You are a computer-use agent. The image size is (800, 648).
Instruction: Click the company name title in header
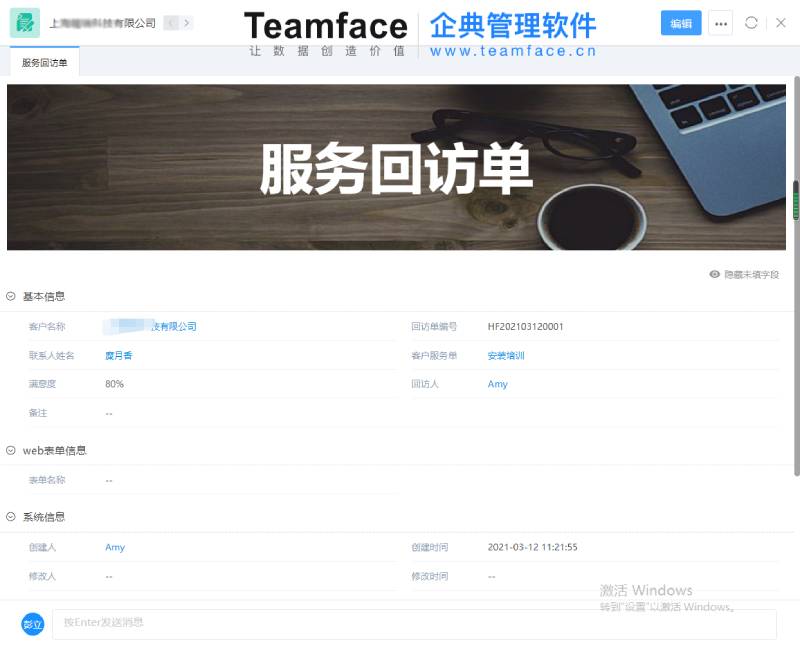[x=103, y=23]
